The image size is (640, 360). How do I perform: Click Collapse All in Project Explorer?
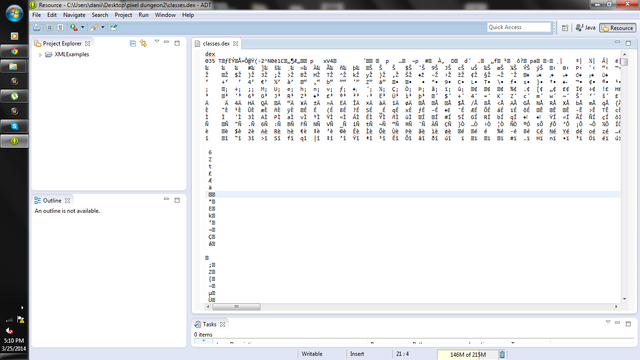[x=133, y=43]
